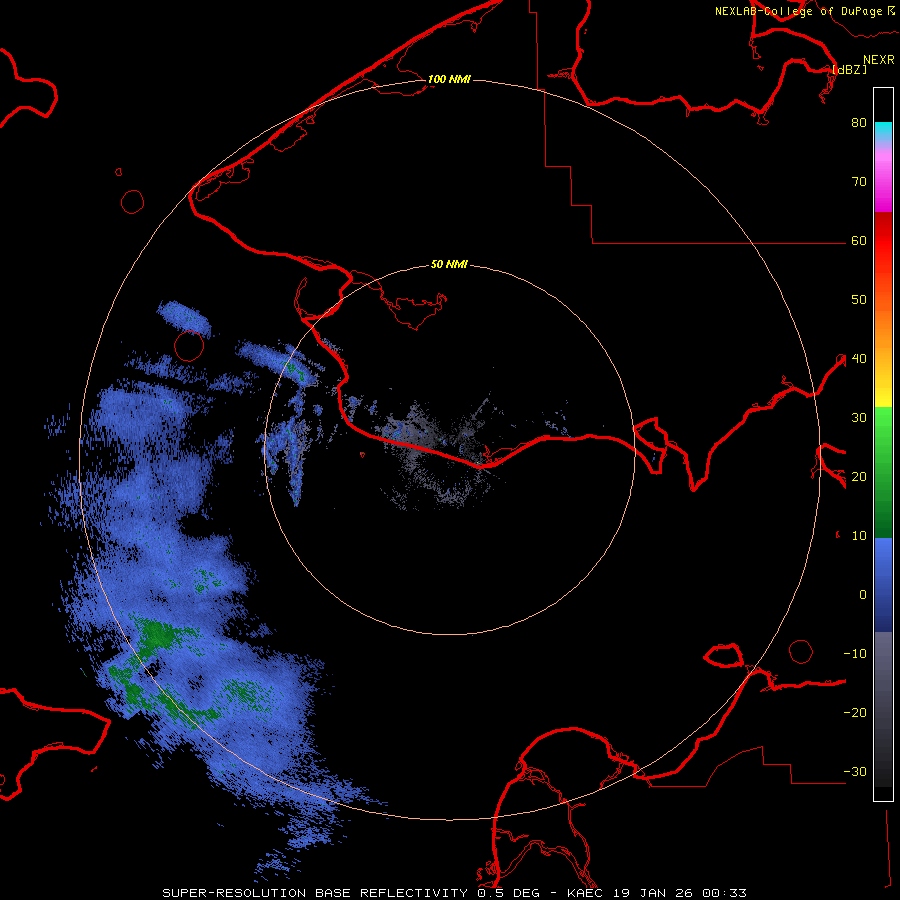Click the KAEC station identifier in caption
The height and width of the screenshot is (900, 900).
tap(584, 893)
